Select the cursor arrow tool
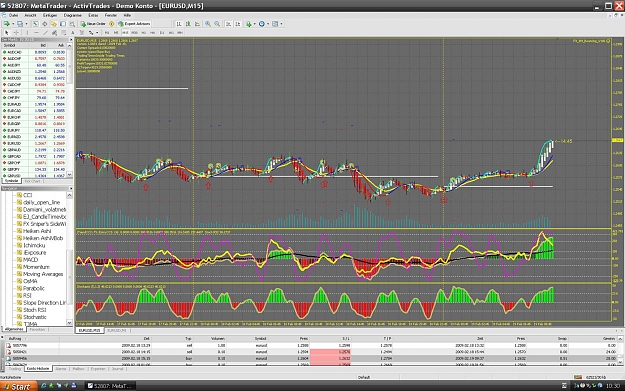Image resolution: width=625 pixels, height=391 pixels. coord(6,32)
